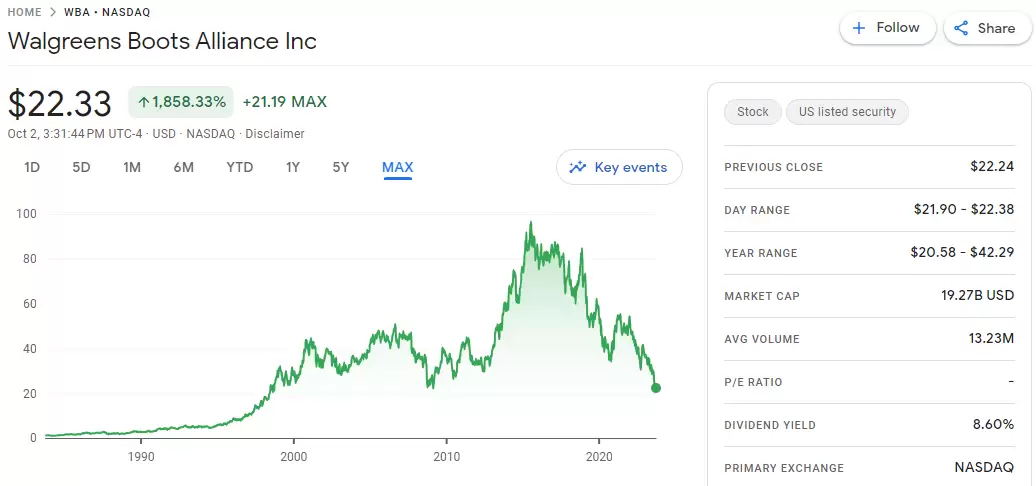Select the MAX range tab
The image size is (1036, 486).
[397, 167]
